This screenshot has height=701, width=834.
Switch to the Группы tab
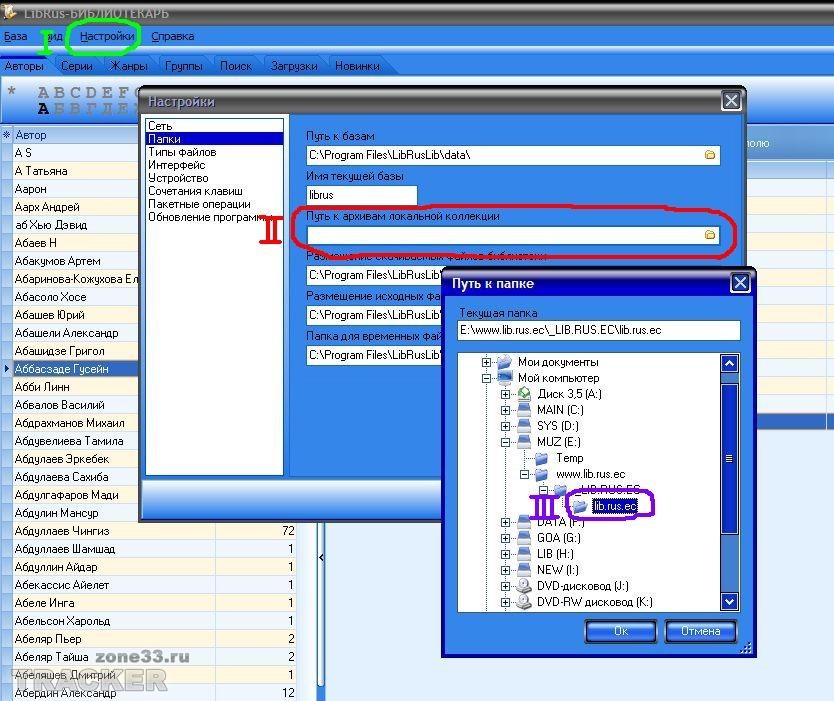184,66
